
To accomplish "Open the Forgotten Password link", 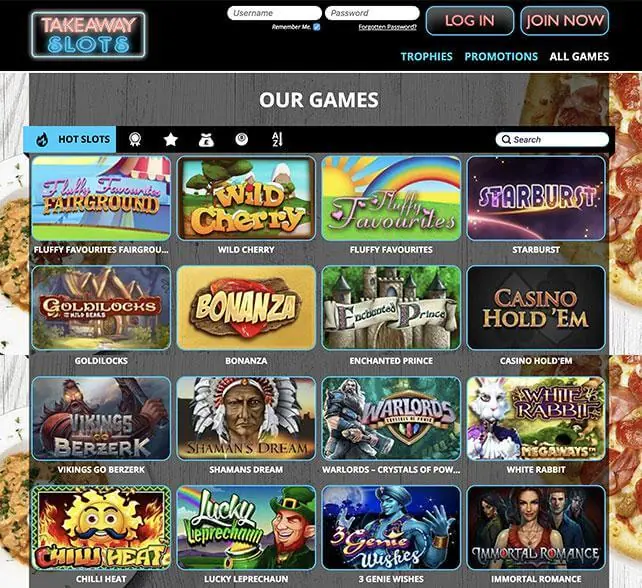I will [387, 27].
